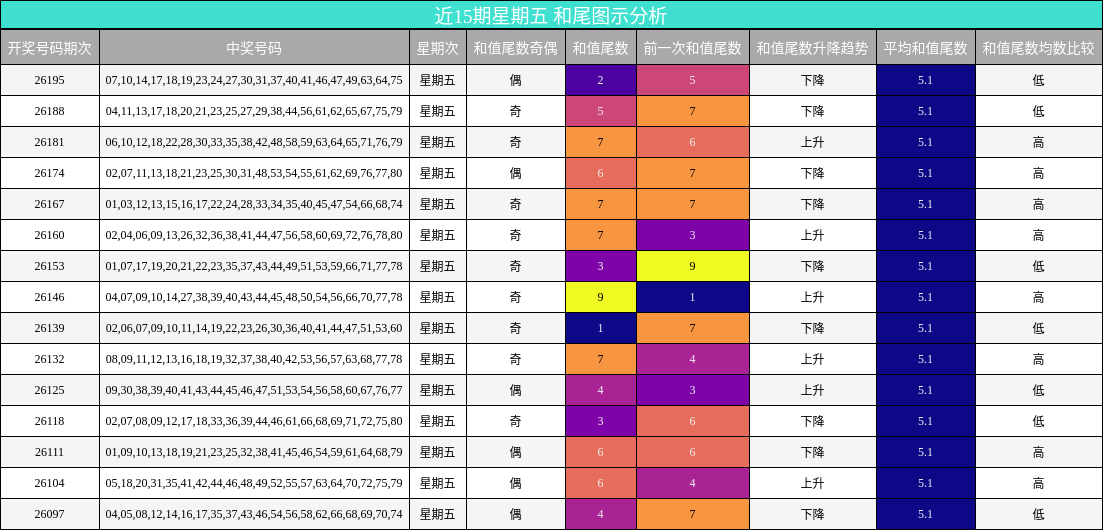This screenshot has width=1103, height=530.
Task: Click the yellow 和值尾数 cell 9 in row 26146
Action: (x=601, y=297)
